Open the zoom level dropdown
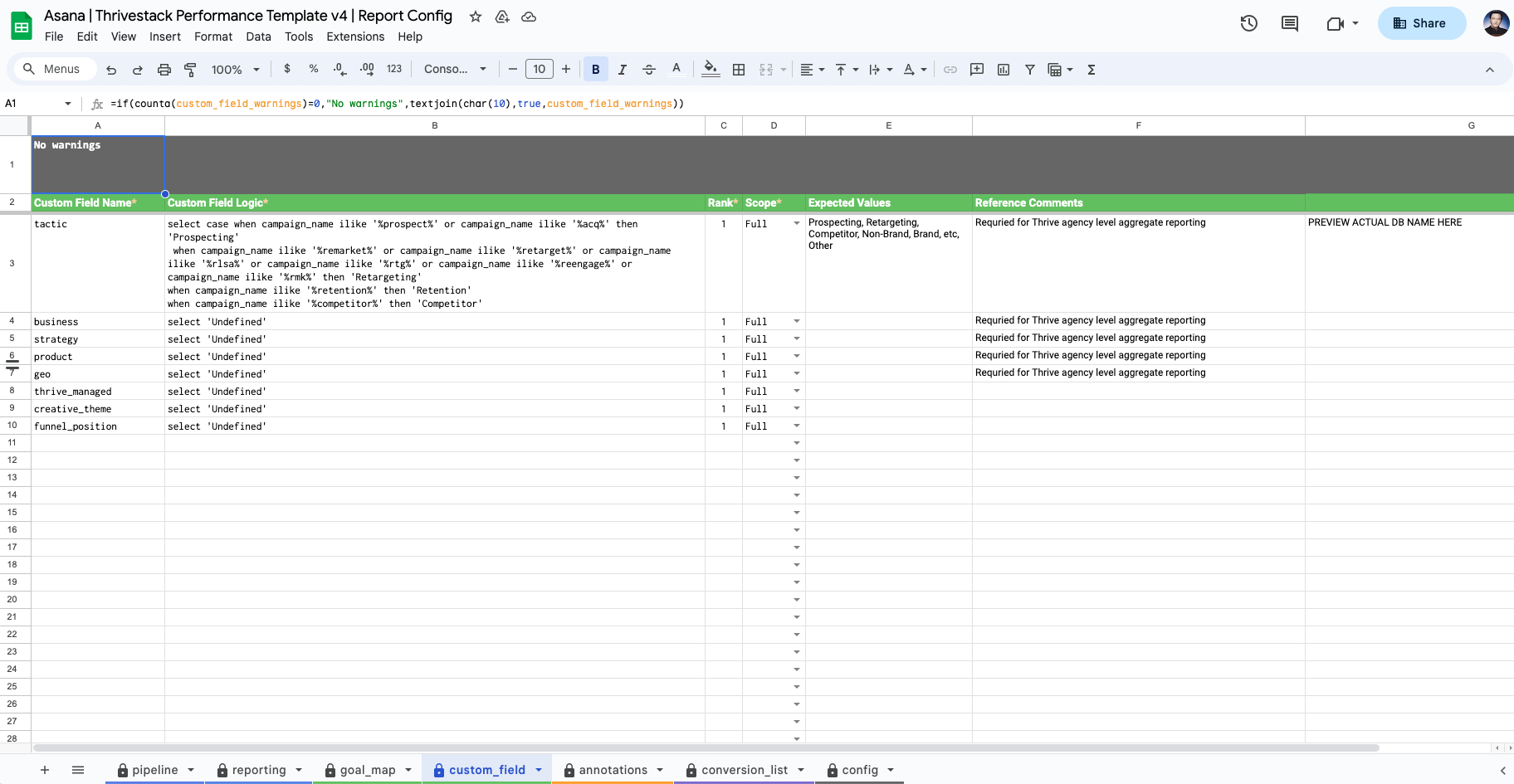The height and width of the screenshot is (784, 1514). pos(236,70)
